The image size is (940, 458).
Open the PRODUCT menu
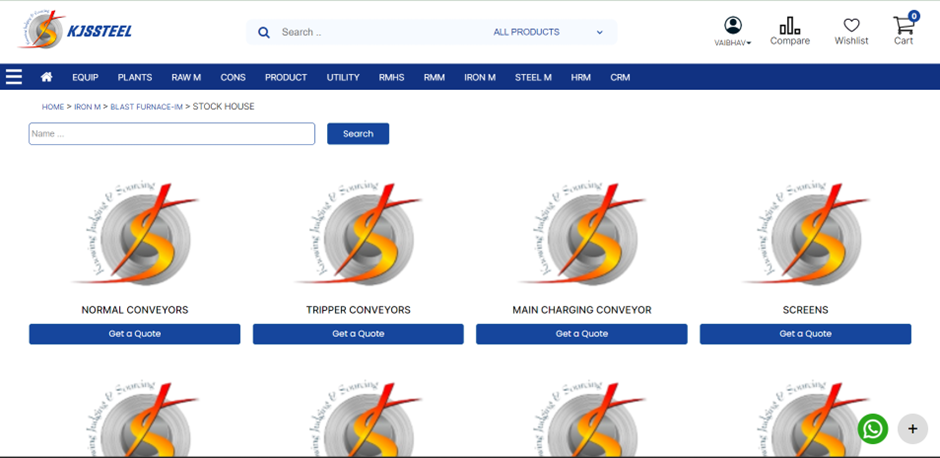(x=286, y=77)
